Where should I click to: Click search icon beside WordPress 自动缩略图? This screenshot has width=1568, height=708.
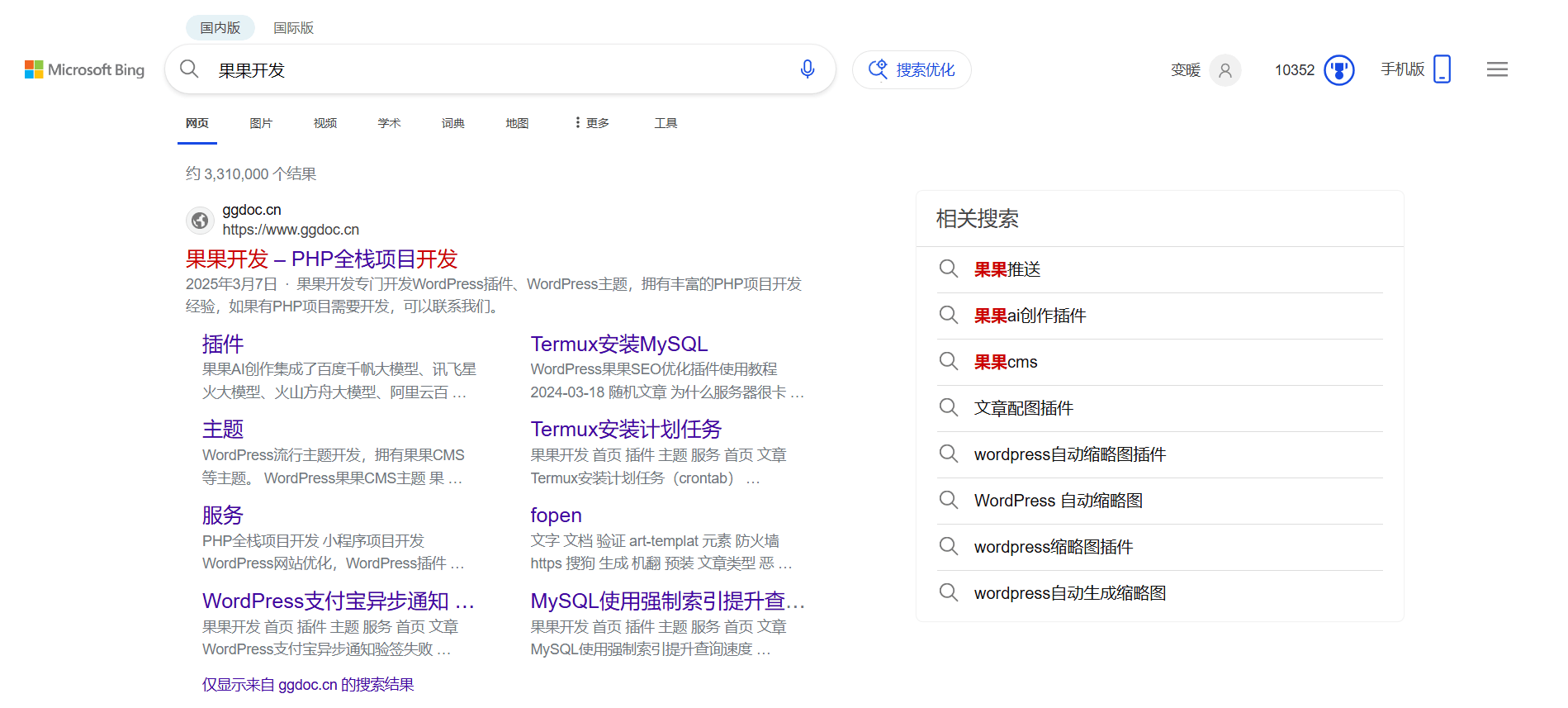pyautogui.click(x=949, y=500)
